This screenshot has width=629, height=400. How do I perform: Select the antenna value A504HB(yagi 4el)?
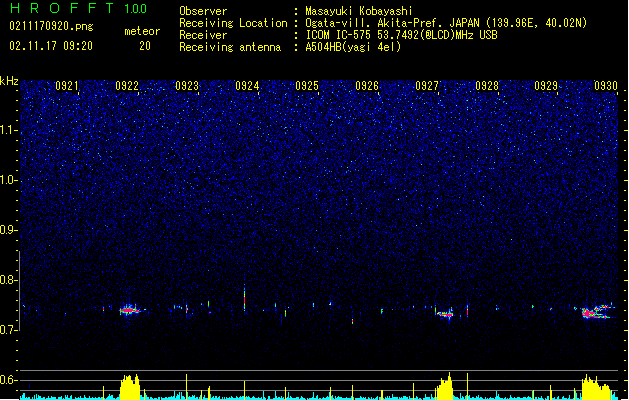pyautogui.click(x=353, y=47)
